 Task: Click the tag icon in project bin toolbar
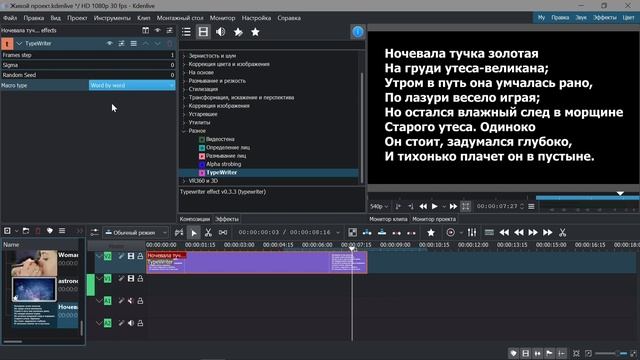(x=50, y=231)
